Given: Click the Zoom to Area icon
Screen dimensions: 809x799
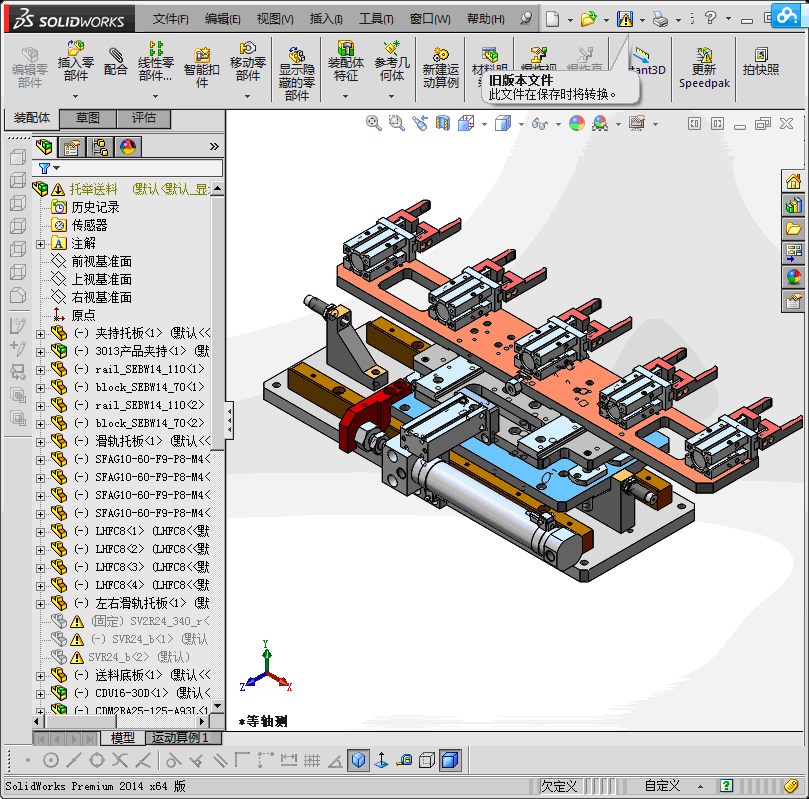Looking at the screenshot, I should coord(396,123).
